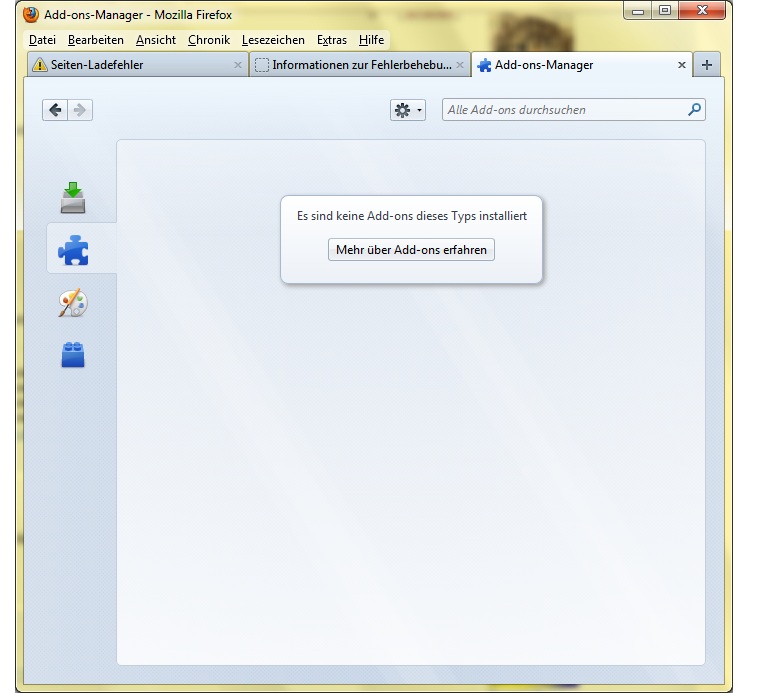The height and width of the screenshot is (693, 768).
Task: Open the Plugins lego brick category
Action: click(x=73, y=354)
